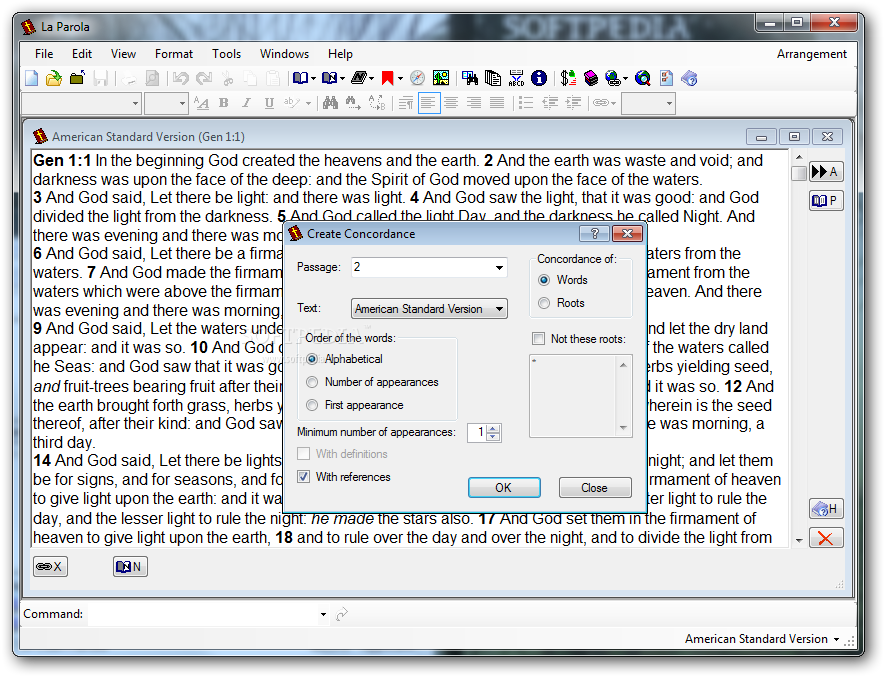
Task: Choose First appearance order
Action: (x=312, y=405)
